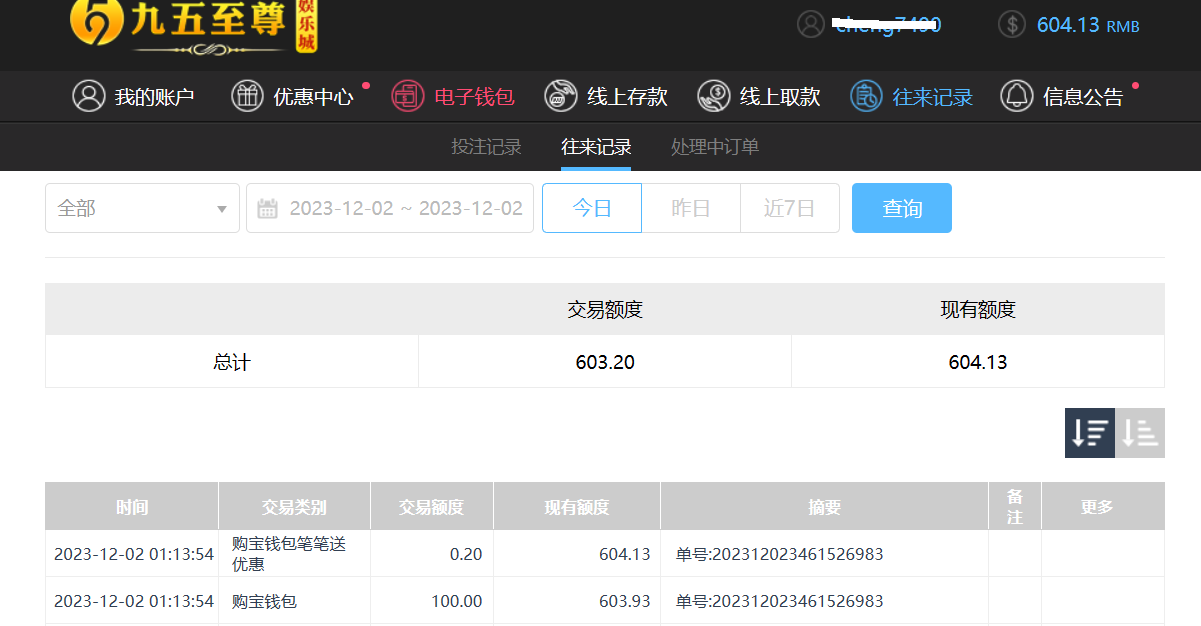
Task: Click the 现有额度 summary header
Action: (978, 310)
